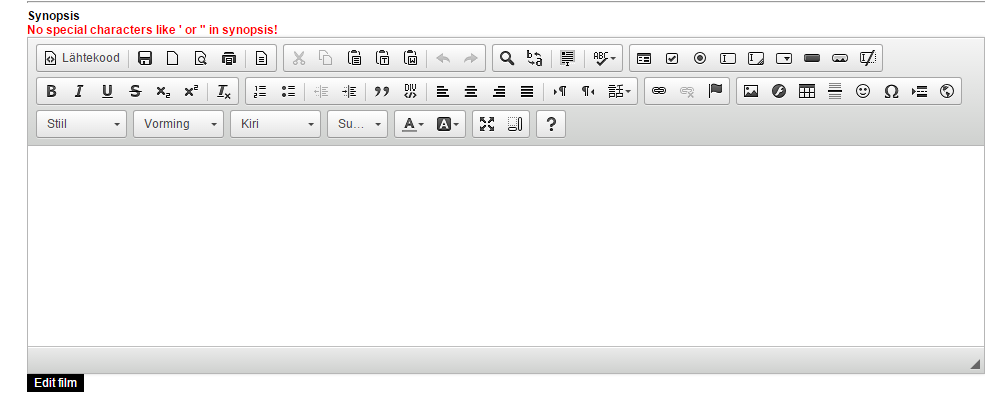
Task: Click the Select All icon
Action: pos(567,58)
